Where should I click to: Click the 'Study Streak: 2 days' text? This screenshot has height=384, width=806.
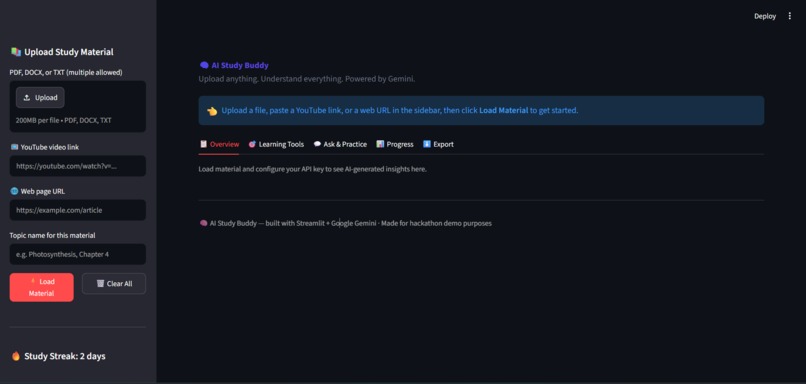click(x=65, y=356)
